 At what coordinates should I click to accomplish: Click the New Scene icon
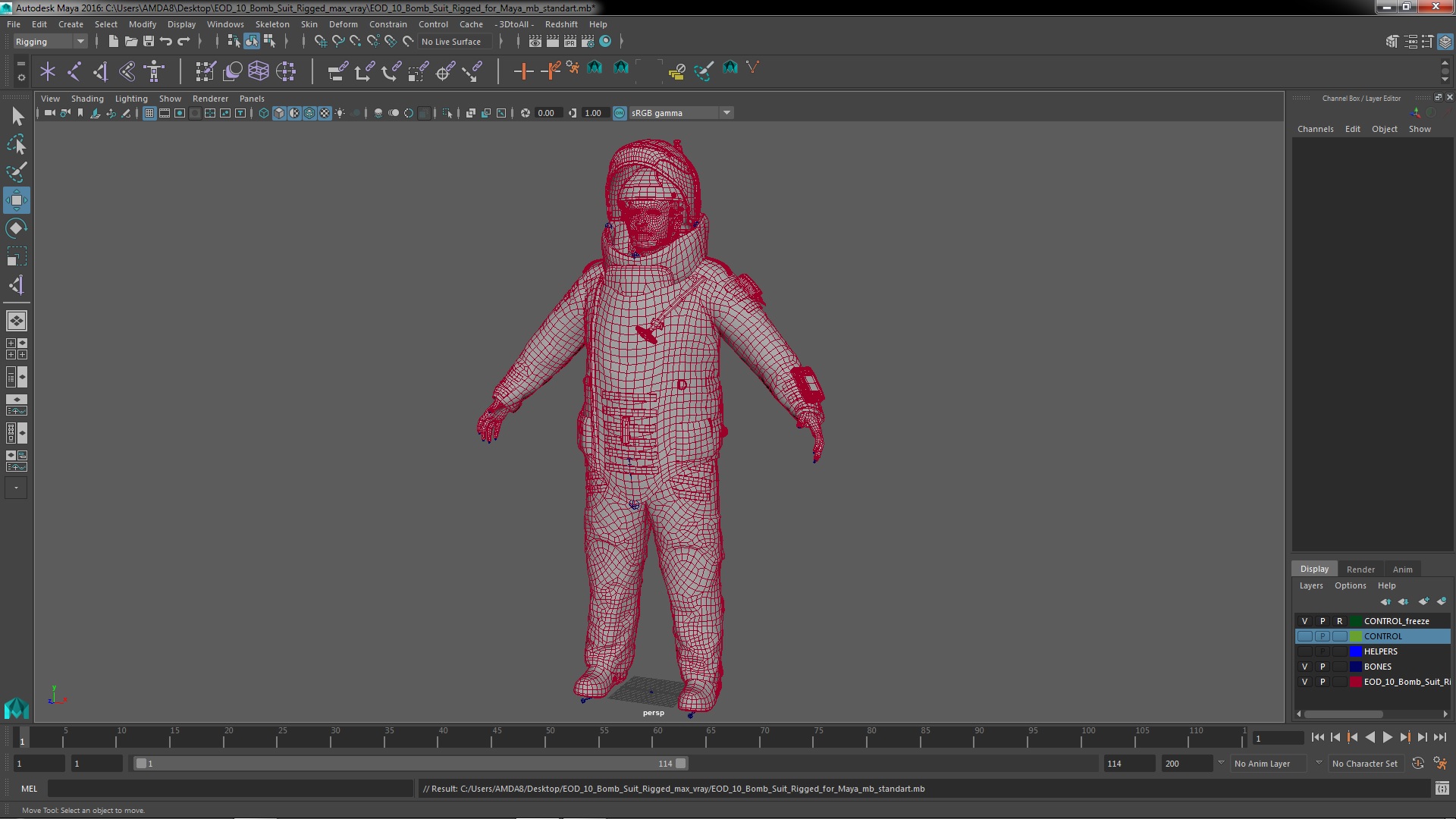[x=113, y=42]
